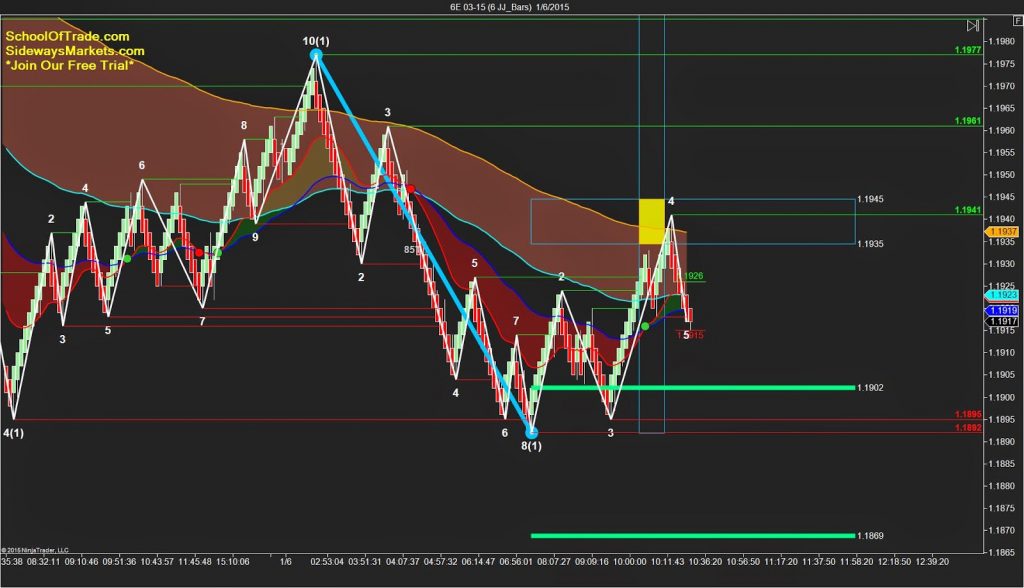This screenshot has width=1024, height=588.
Task: Click the 15:10:06 time axis label
Action: (232, 562)
